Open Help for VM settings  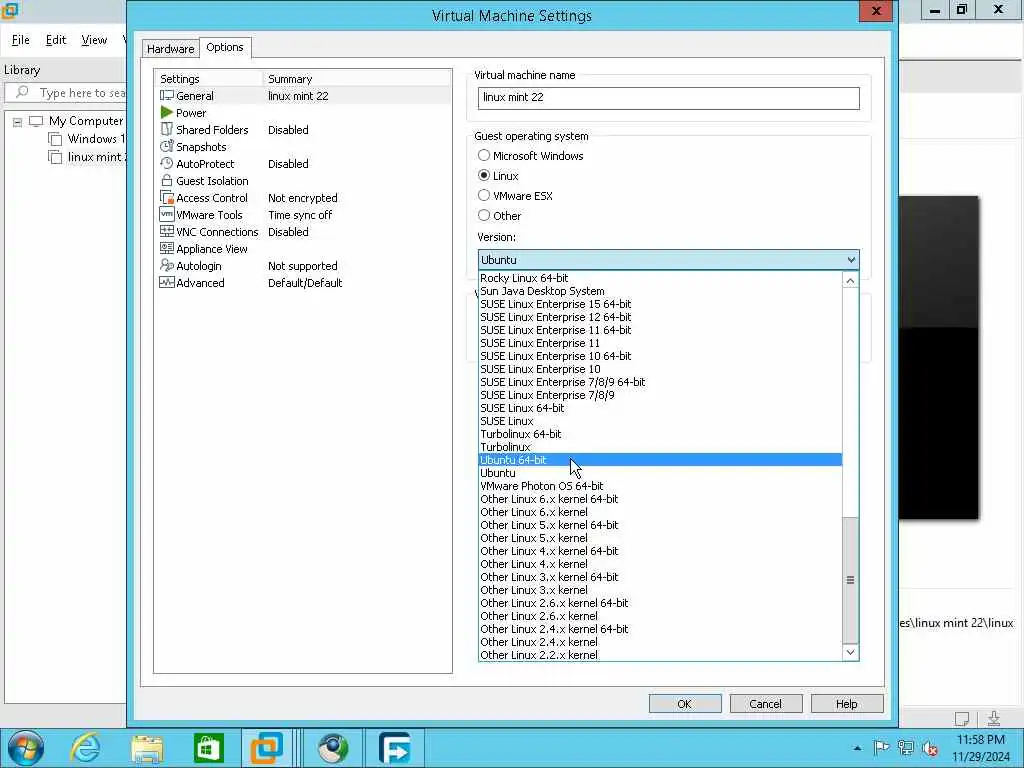coord(846,703)
